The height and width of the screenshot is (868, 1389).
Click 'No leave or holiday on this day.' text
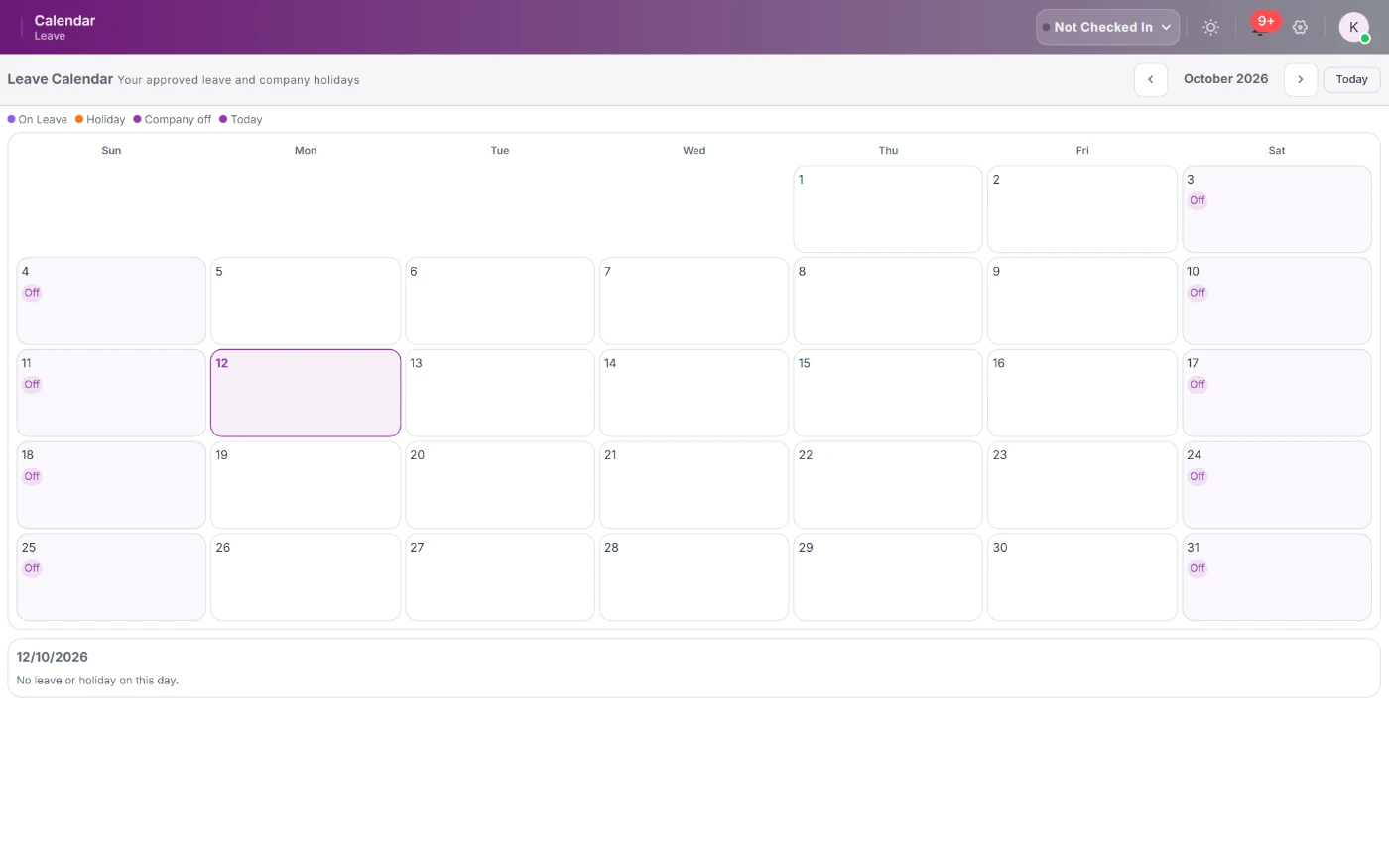click(x=97, y=681)
